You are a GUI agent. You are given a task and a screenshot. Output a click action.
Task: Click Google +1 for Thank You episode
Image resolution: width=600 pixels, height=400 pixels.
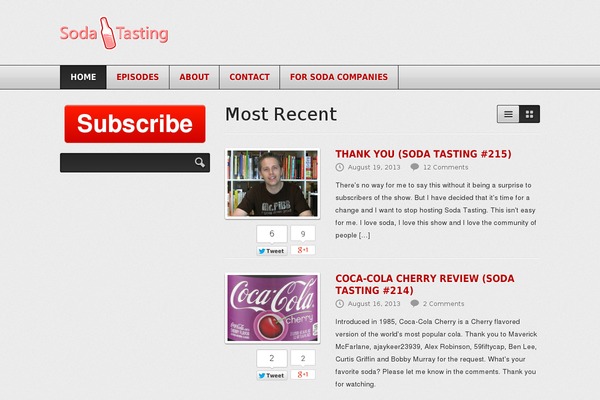click(x=303, y=250)
